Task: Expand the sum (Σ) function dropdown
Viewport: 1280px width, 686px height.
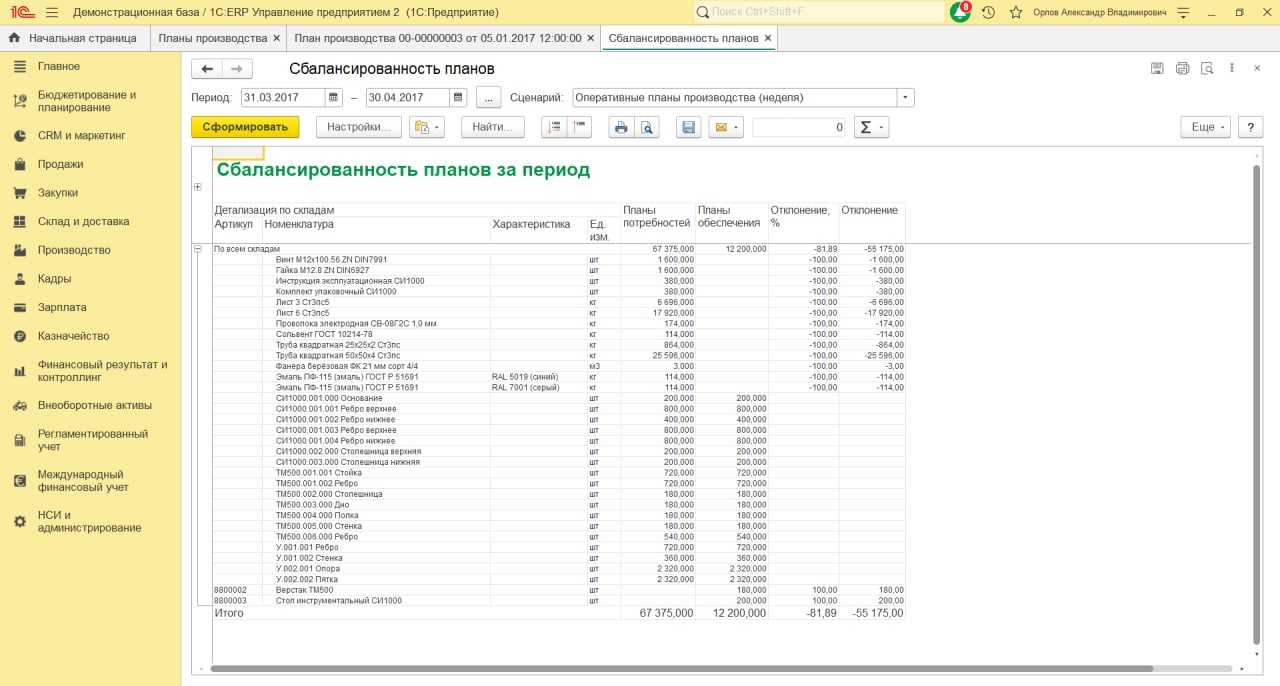Action: [x=871, y=127]
